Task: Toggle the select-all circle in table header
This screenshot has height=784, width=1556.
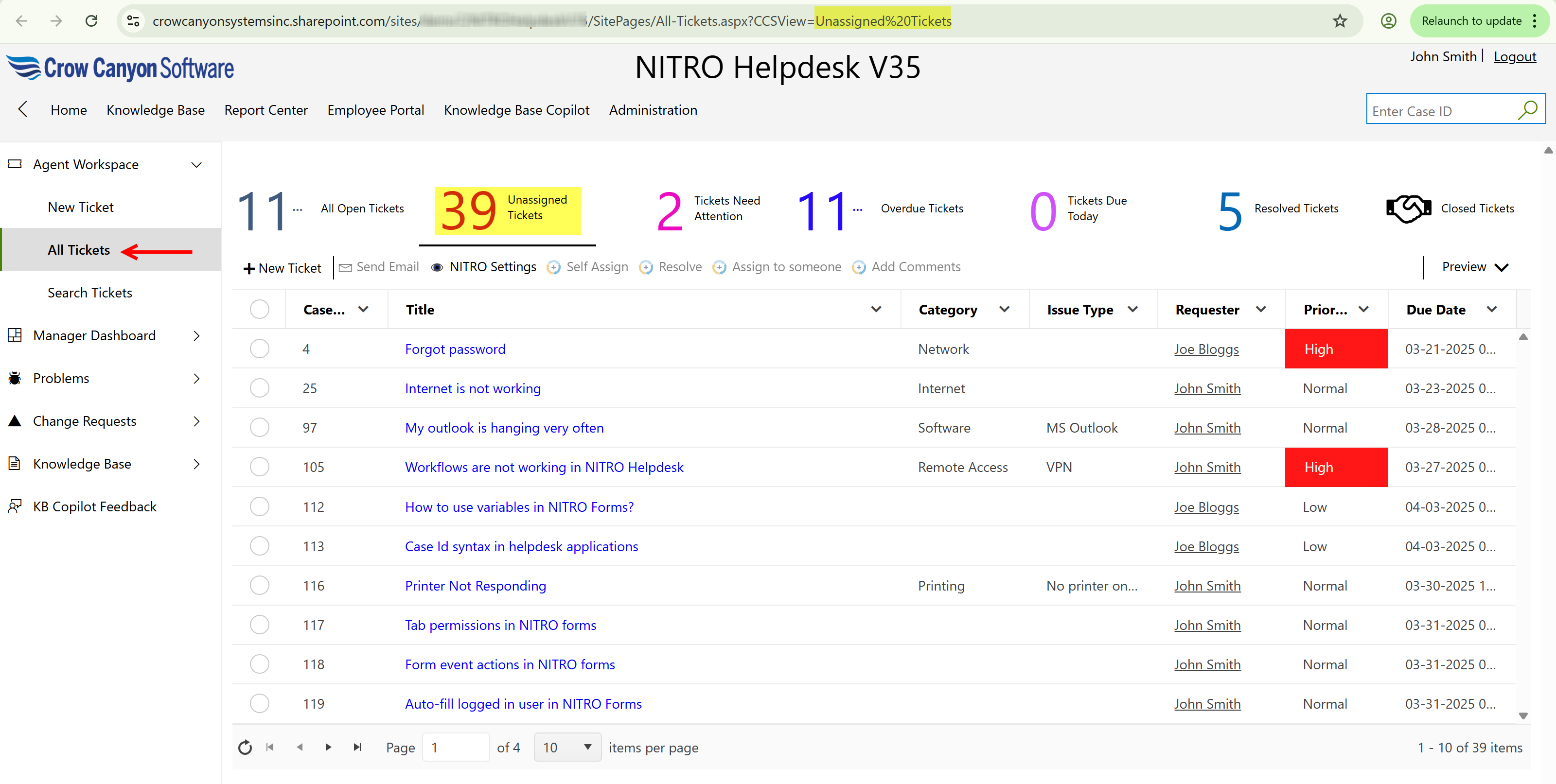Action: pos(259,309)
